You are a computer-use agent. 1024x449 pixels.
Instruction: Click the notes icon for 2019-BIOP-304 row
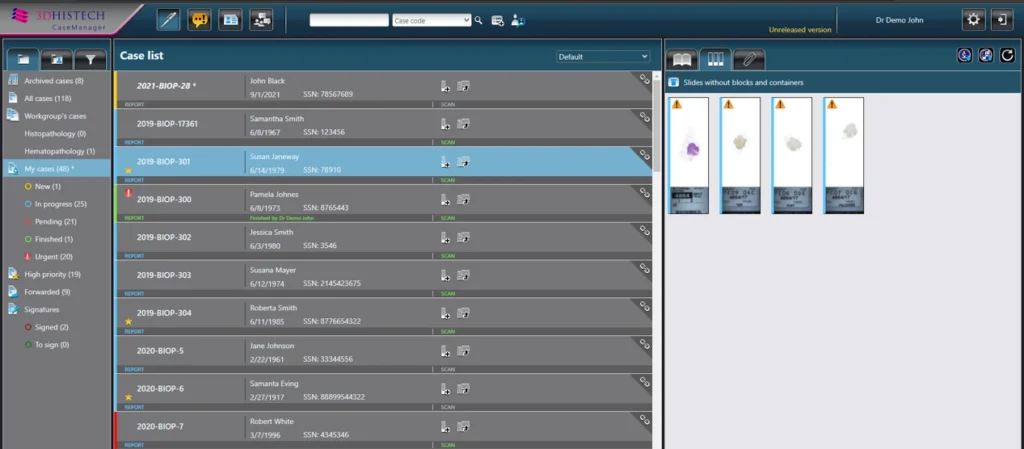pyautogui.click(x=464, y=313)
